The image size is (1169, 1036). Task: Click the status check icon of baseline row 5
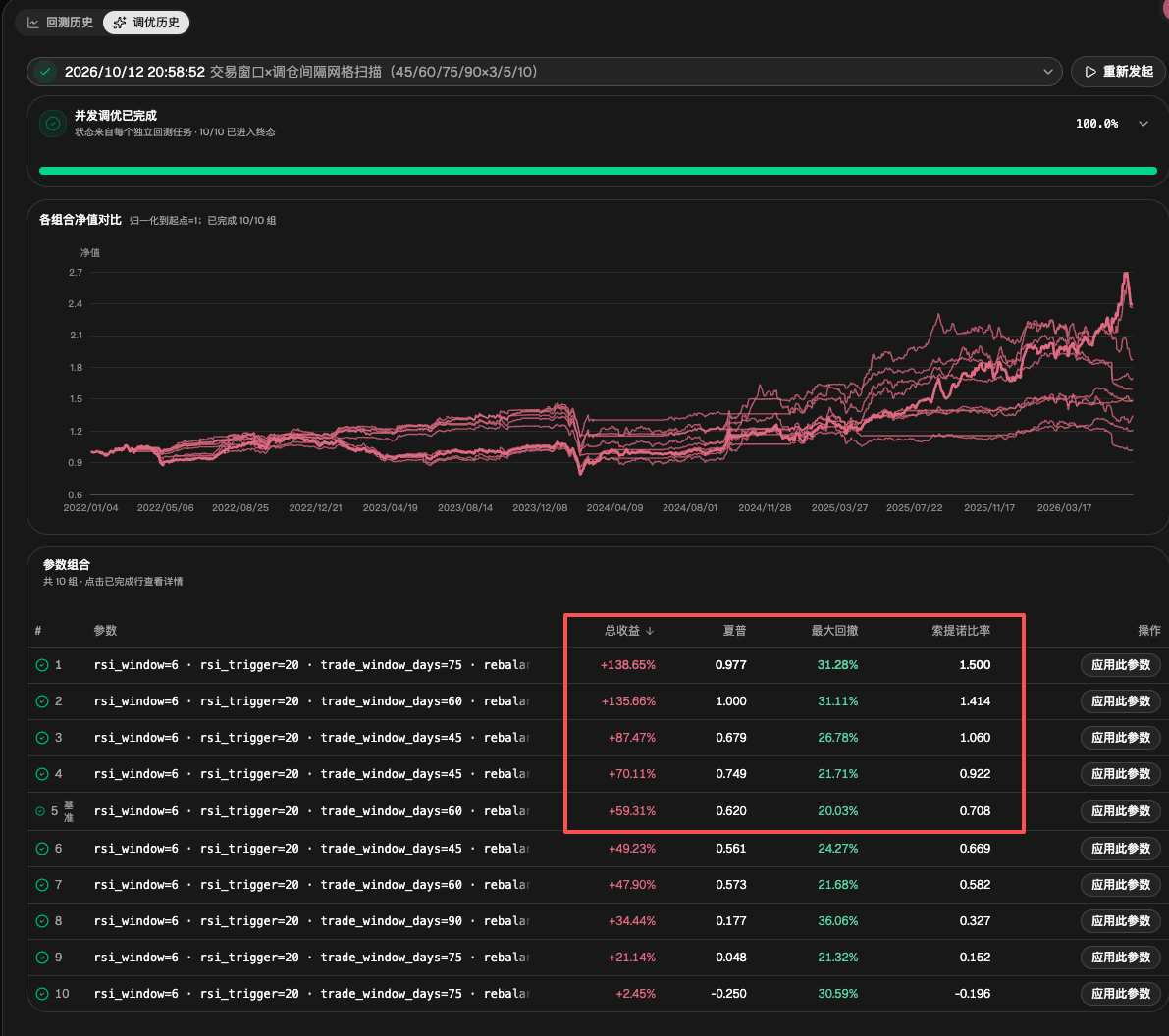(x=40, y=811)
